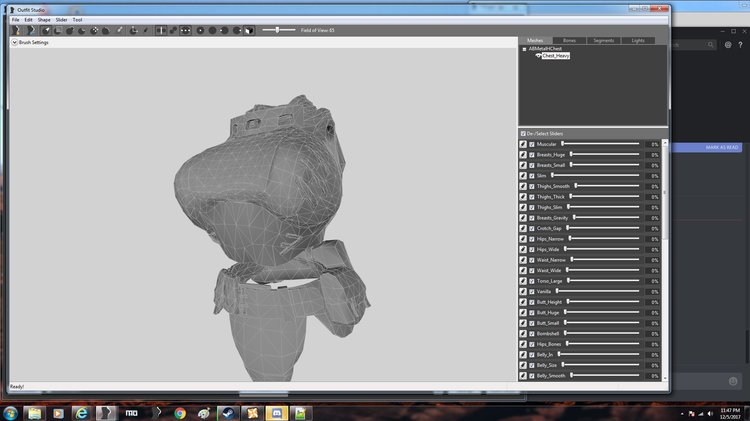Click edit pencil for Crotch_Gap slider

(x=523, y=228)
